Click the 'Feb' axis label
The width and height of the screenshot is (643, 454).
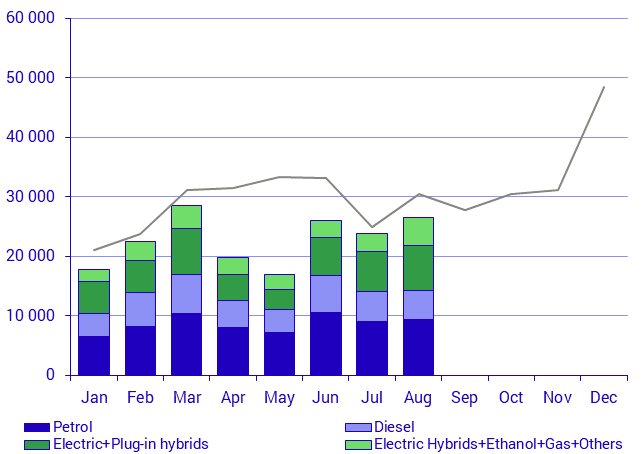[140, 397]
